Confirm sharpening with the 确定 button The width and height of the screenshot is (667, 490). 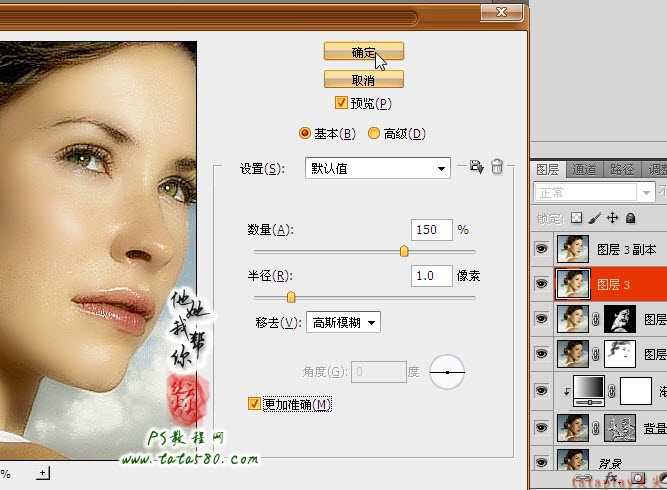[x=364, y=52]
